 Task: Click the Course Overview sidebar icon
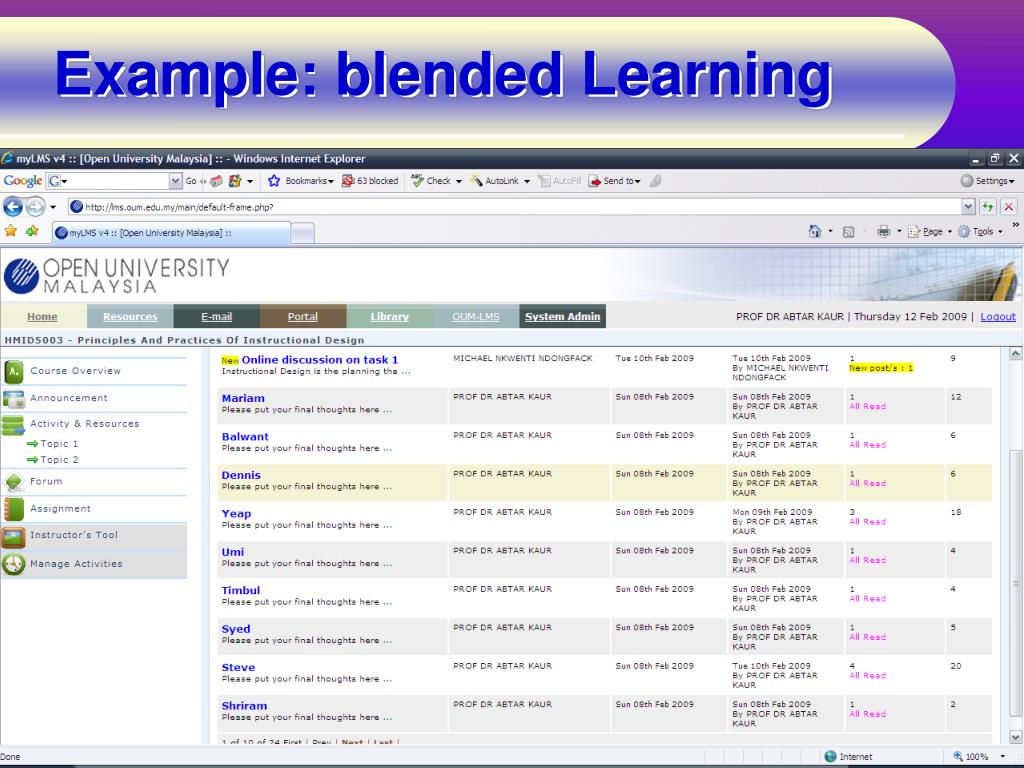[x=14, y=372]
